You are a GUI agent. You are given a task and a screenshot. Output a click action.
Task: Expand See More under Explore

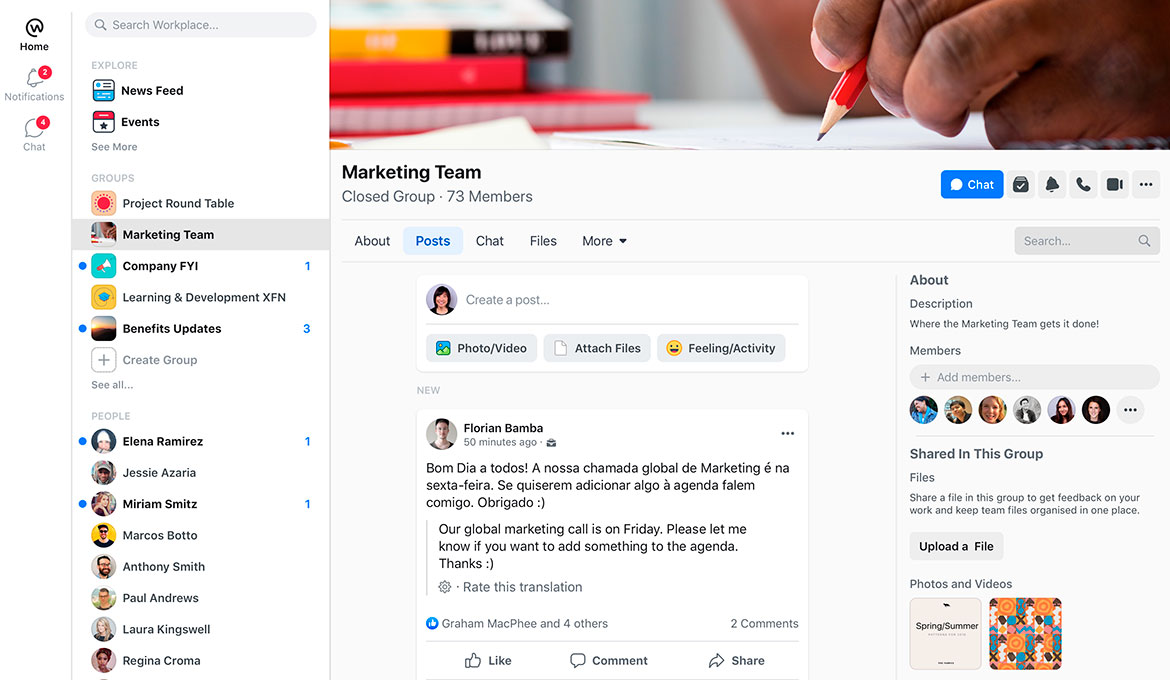coord(114,147)
